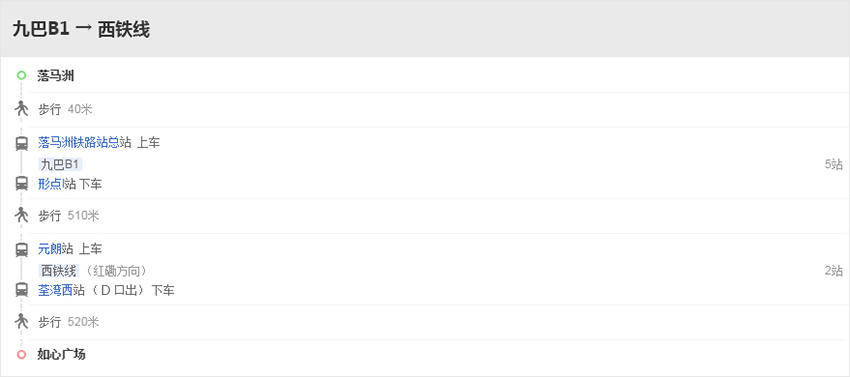Click the walking icon next to 步行 520米
The width and height of the screenshot is (850, 377).
pos(22,322)
